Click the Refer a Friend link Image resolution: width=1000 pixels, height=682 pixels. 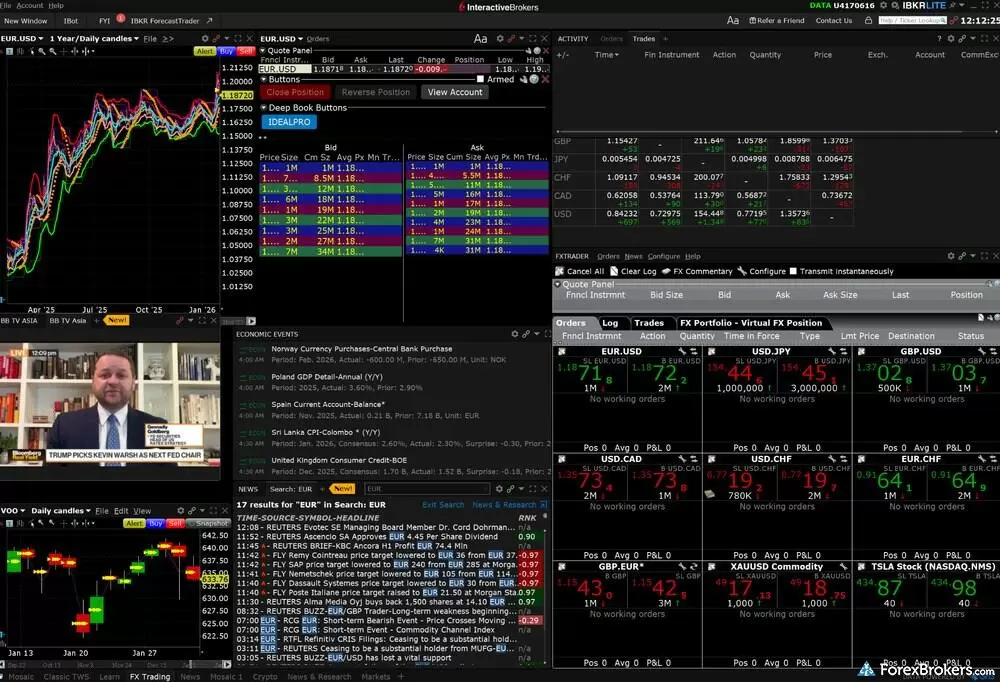tap(776, 20)
